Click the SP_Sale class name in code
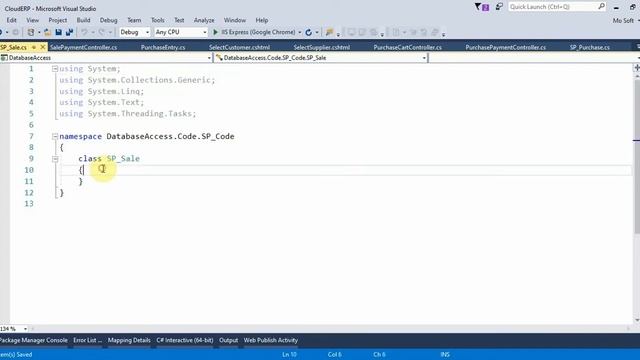The image size is (640, 360). [123, 159]
